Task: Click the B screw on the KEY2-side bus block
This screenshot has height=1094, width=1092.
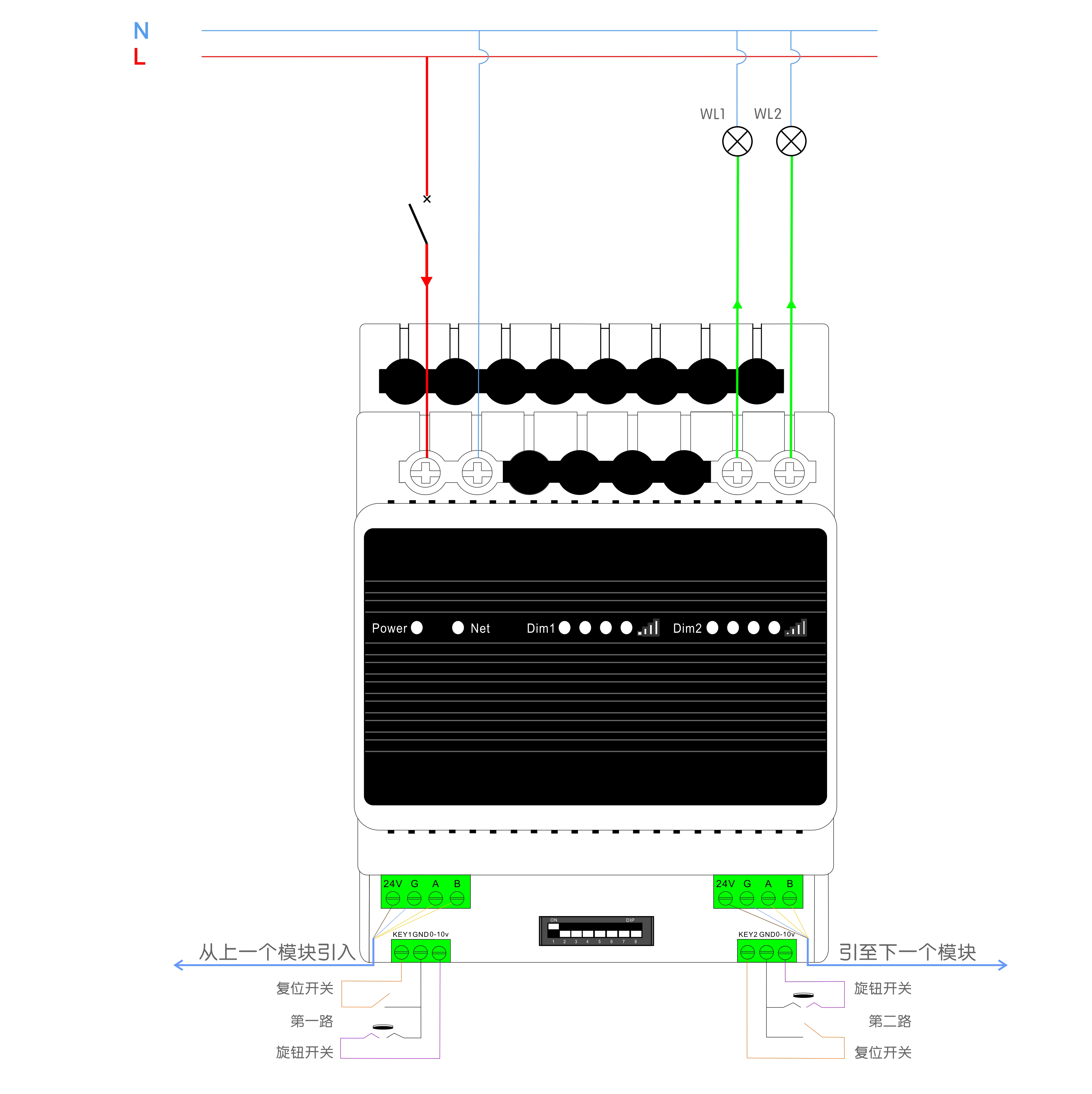Action: pyautogui.click(x=789, y=898)
